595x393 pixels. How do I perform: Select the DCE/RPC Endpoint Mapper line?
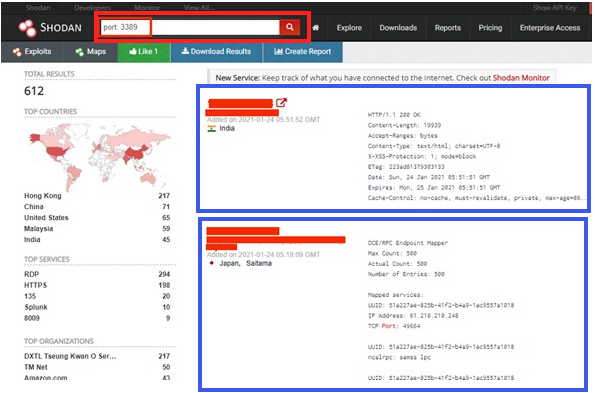pos(408,243)
